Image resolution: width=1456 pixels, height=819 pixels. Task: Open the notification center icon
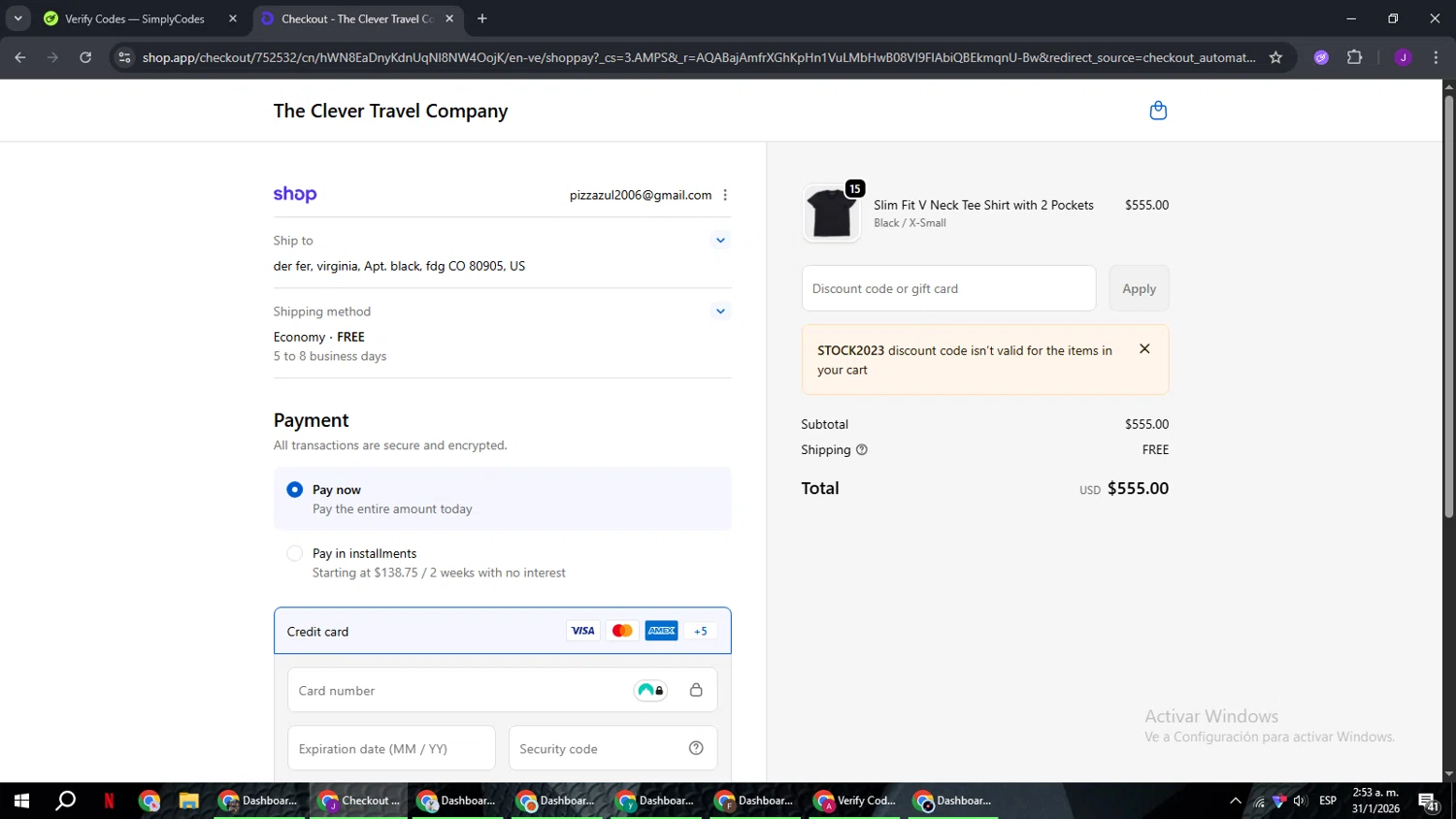pos(1429,801)
